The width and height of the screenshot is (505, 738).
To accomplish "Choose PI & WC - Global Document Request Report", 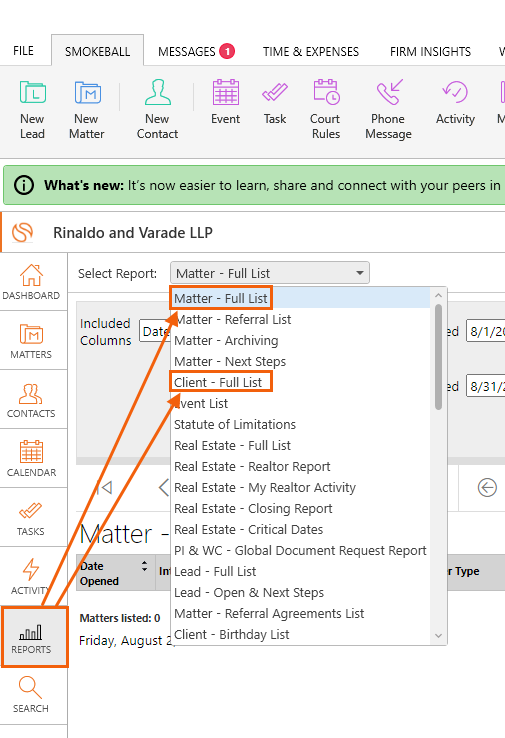I will point(299,550).
